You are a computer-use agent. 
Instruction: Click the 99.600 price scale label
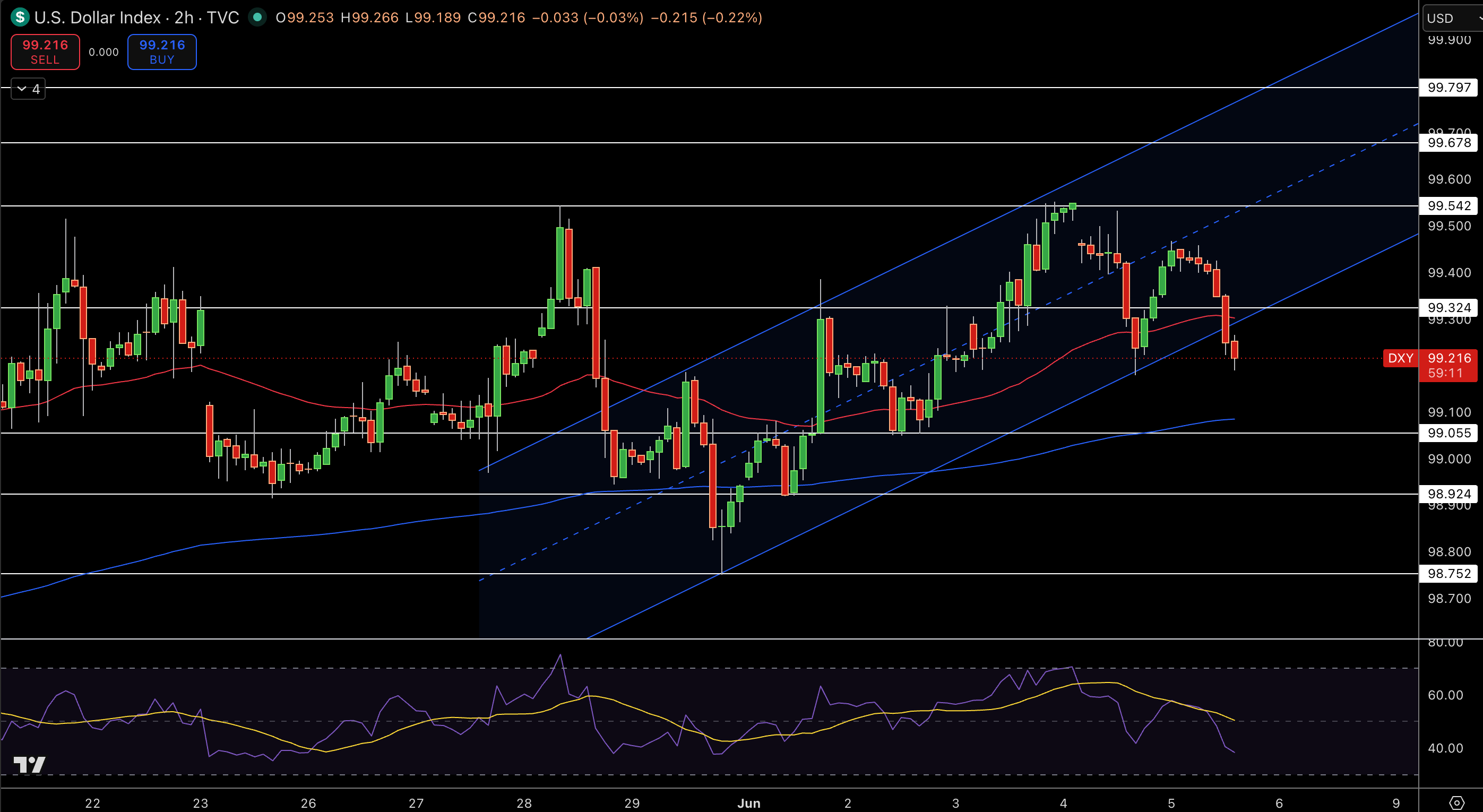[1449, 179]
